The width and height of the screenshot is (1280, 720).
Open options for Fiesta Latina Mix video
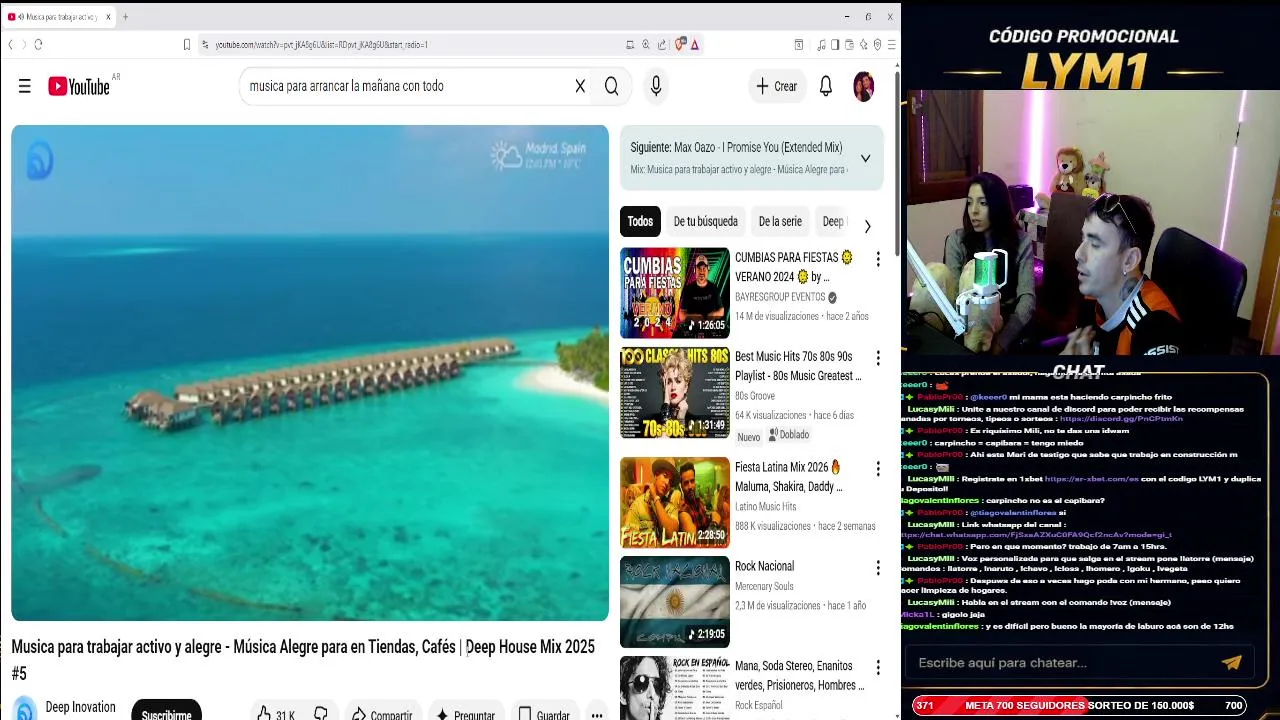pyautogui.click(x=878, y=469)
